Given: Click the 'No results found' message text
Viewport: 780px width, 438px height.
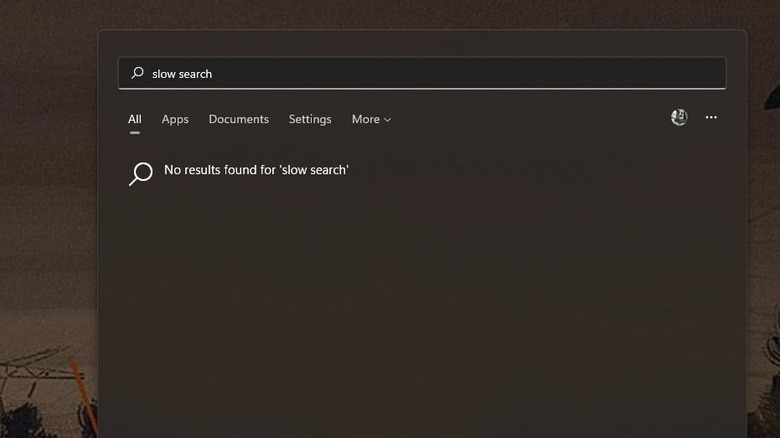Looking at the screenshot, I should 256,170.
